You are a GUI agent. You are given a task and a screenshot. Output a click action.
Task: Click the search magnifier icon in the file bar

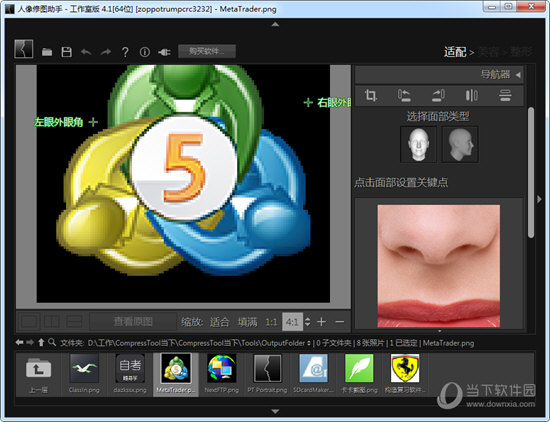pyautogui.click(x=52, y=342)
